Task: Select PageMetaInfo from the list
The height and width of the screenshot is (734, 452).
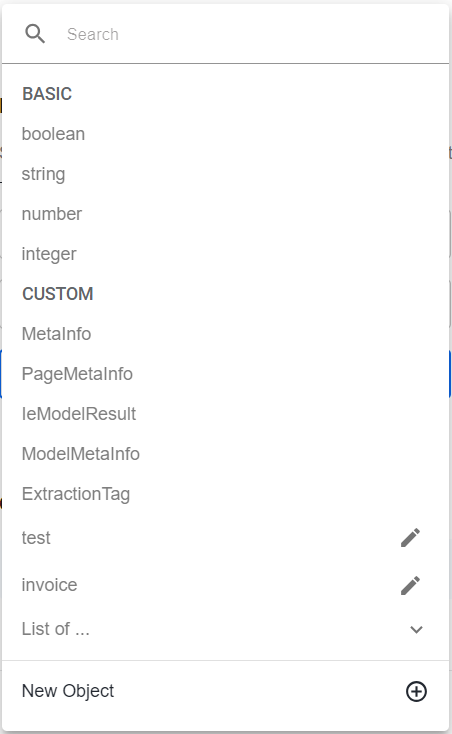Action: point(225,374)
